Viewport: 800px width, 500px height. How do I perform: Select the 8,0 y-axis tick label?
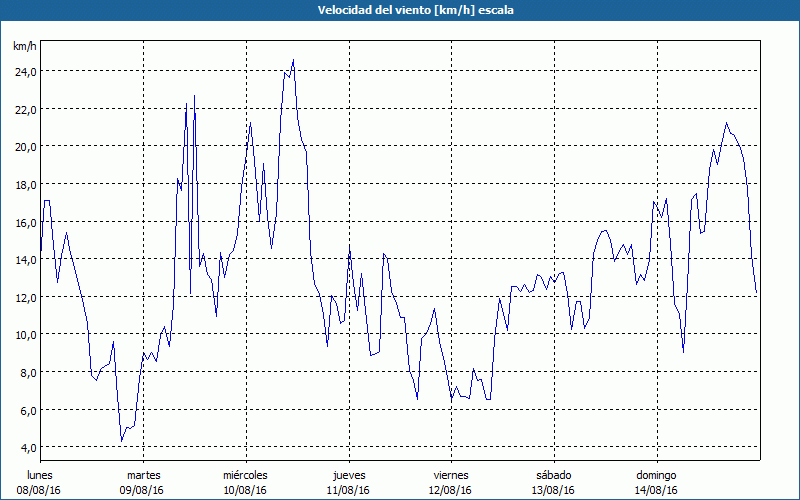(x=27, y=372)
